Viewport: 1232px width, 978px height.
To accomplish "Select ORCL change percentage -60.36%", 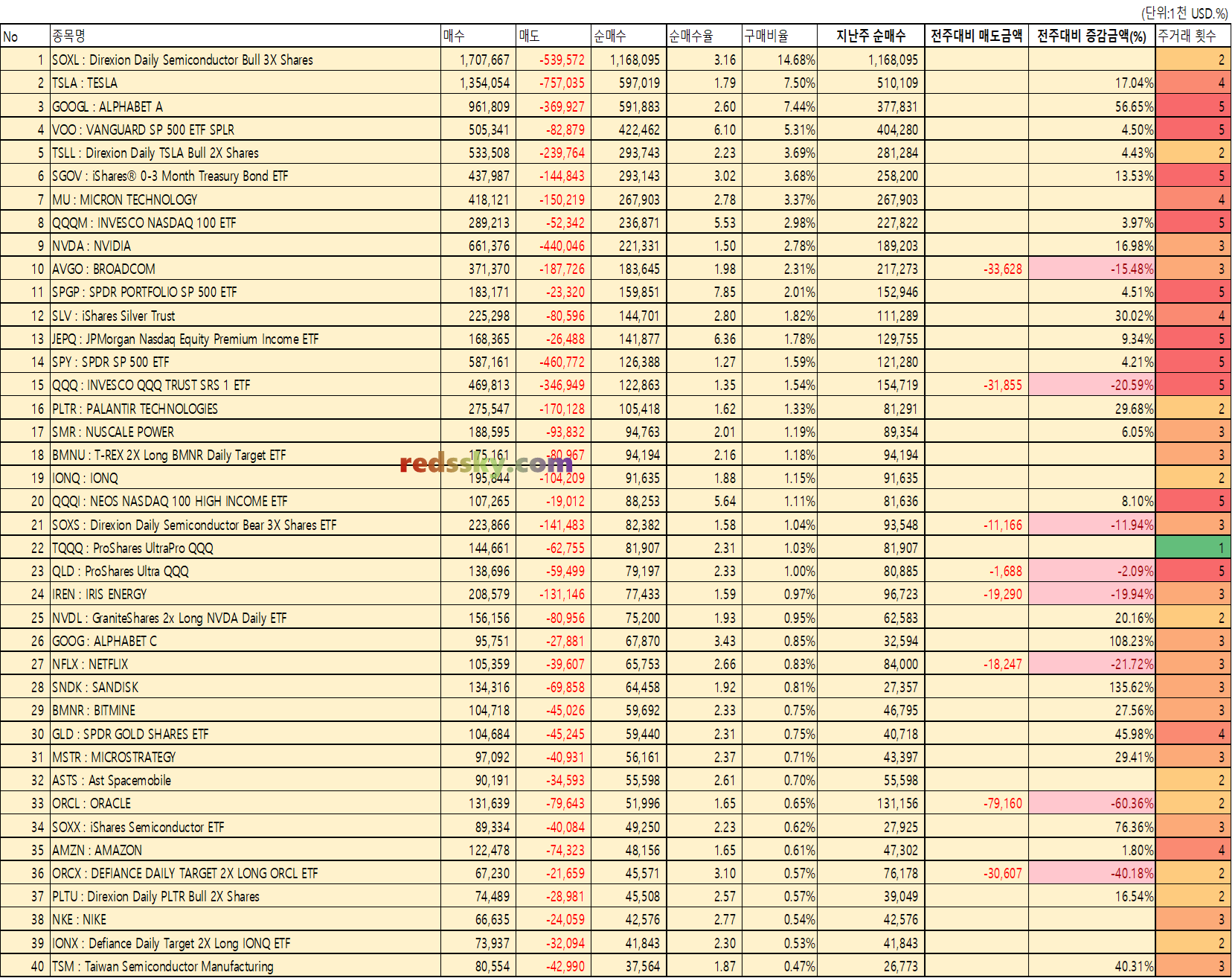I will click(x=1091, y=803).
